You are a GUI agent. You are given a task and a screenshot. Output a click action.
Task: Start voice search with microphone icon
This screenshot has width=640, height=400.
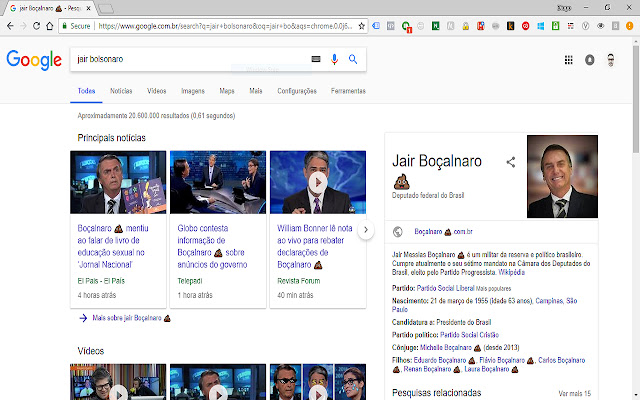(334, 60)
